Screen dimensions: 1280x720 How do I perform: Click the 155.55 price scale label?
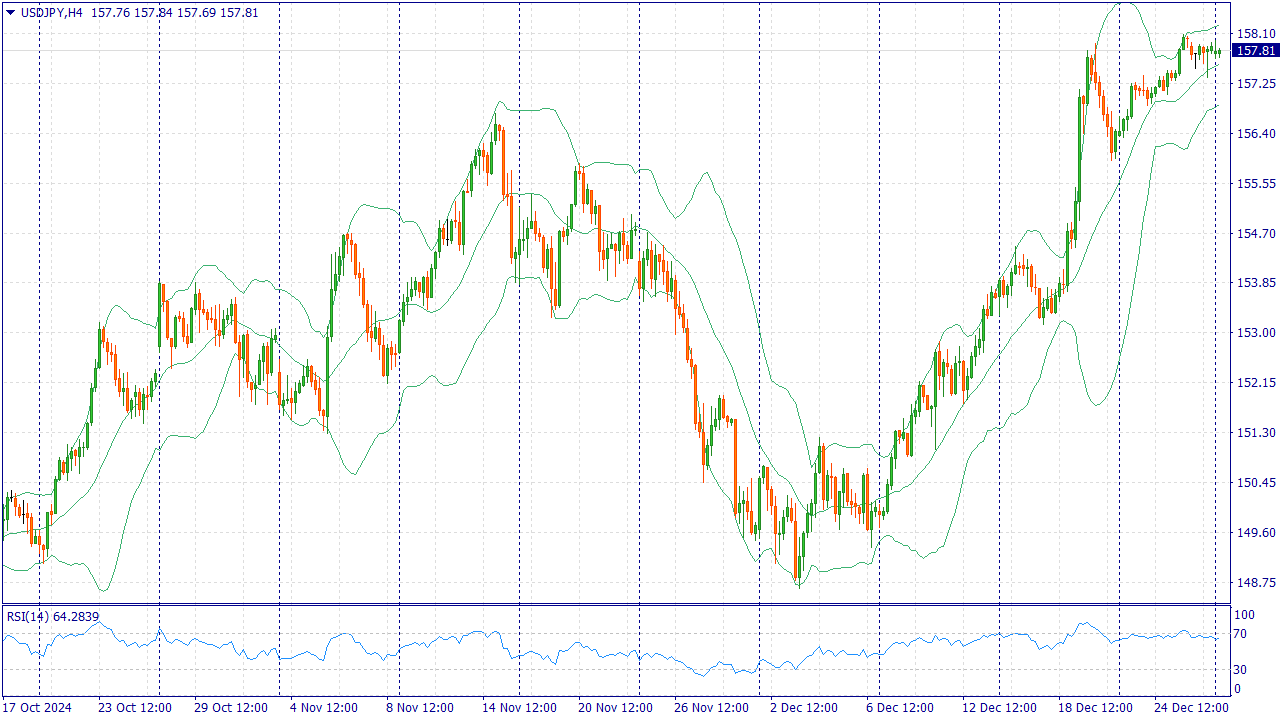coord(1254,184)
